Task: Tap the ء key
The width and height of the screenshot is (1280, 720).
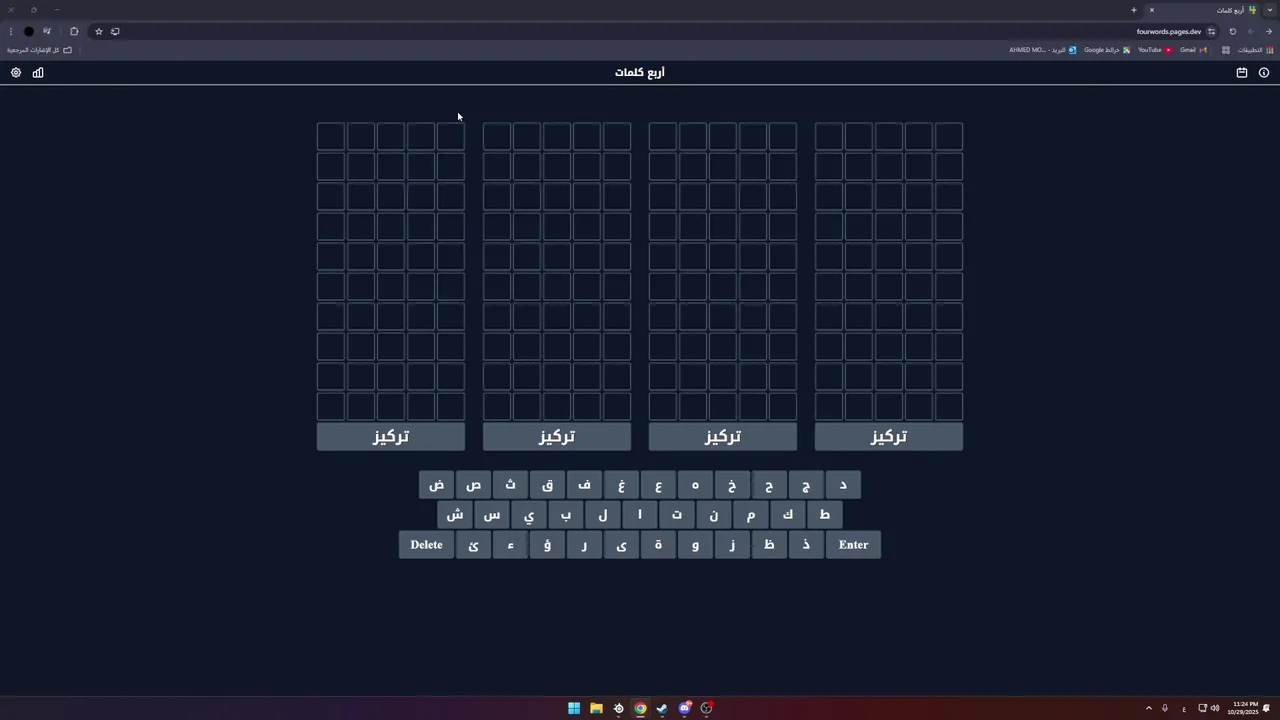Action: point(510,545)
